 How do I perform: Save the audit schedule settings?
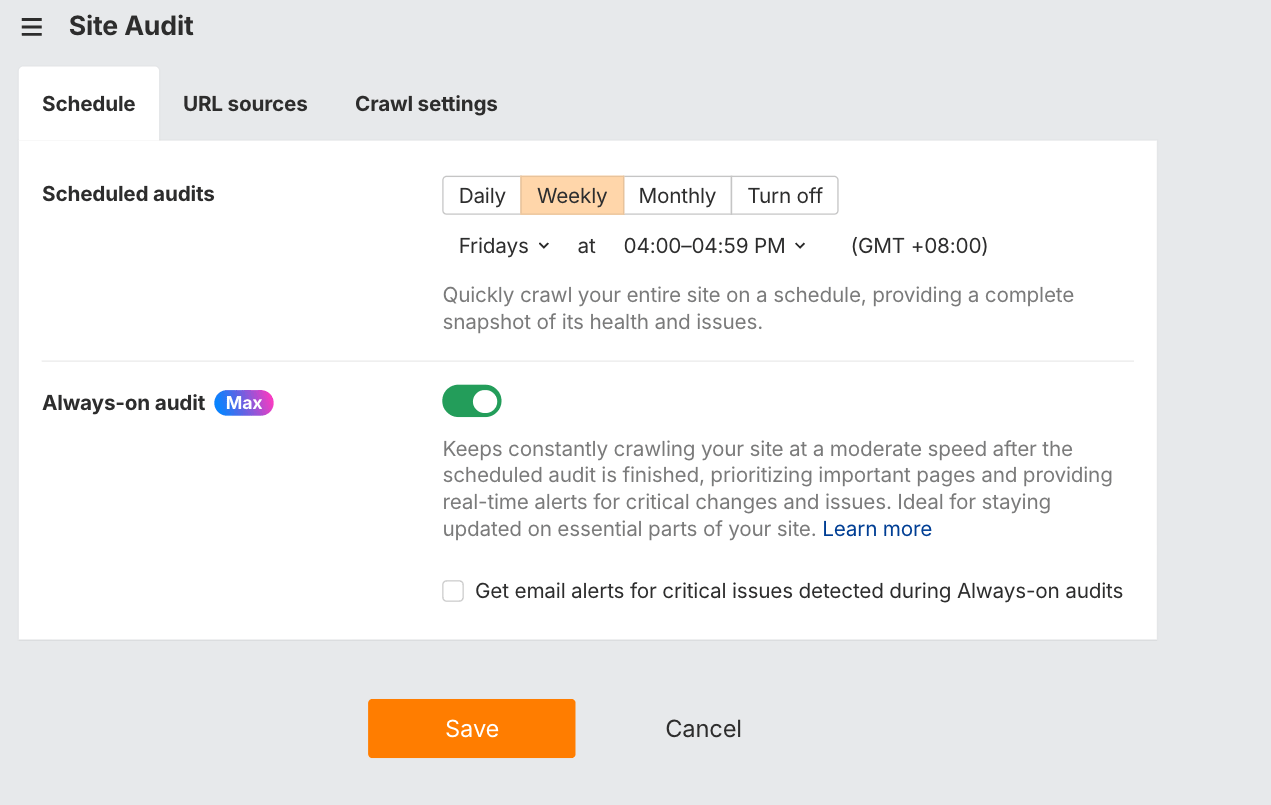pyautogui.click(x=472, y=728)
